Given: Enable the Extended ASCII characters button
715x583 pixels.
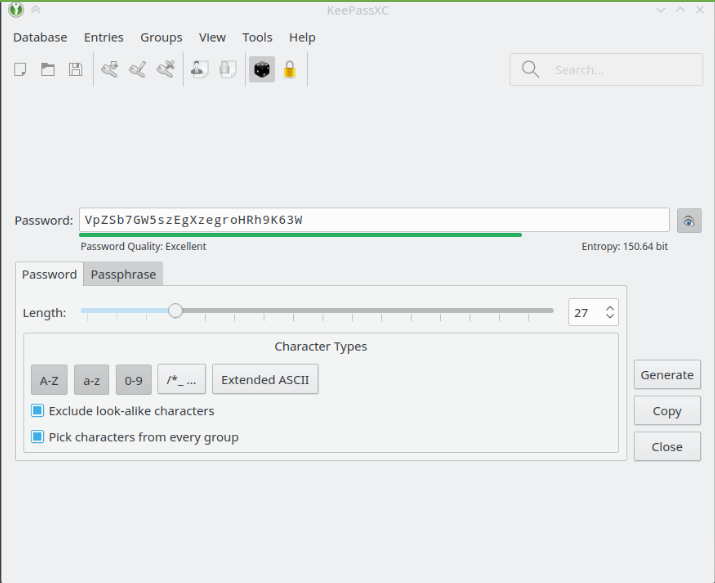Looking at the screenshot, I should click(x=265, y=379).
